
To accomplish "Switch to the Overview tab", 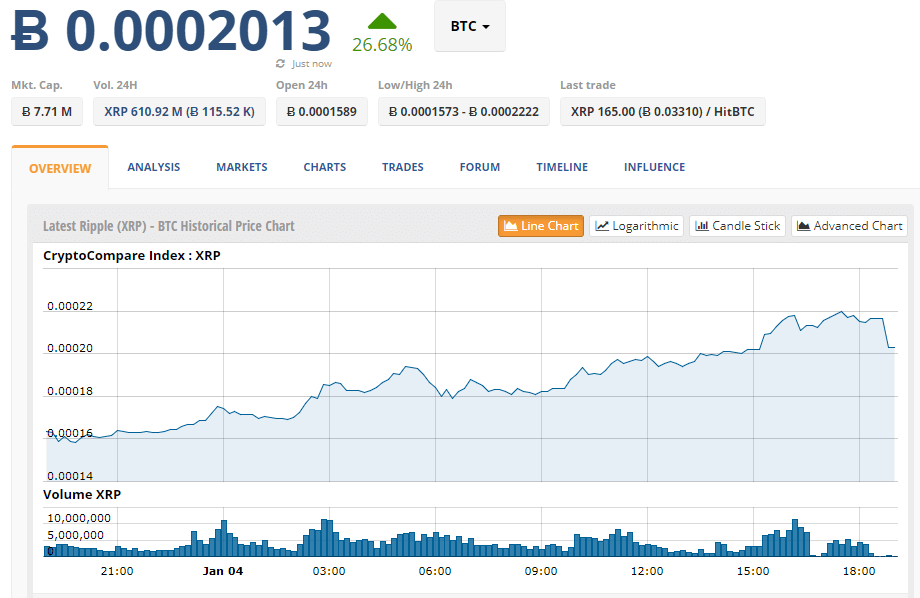I will (60, 168).
